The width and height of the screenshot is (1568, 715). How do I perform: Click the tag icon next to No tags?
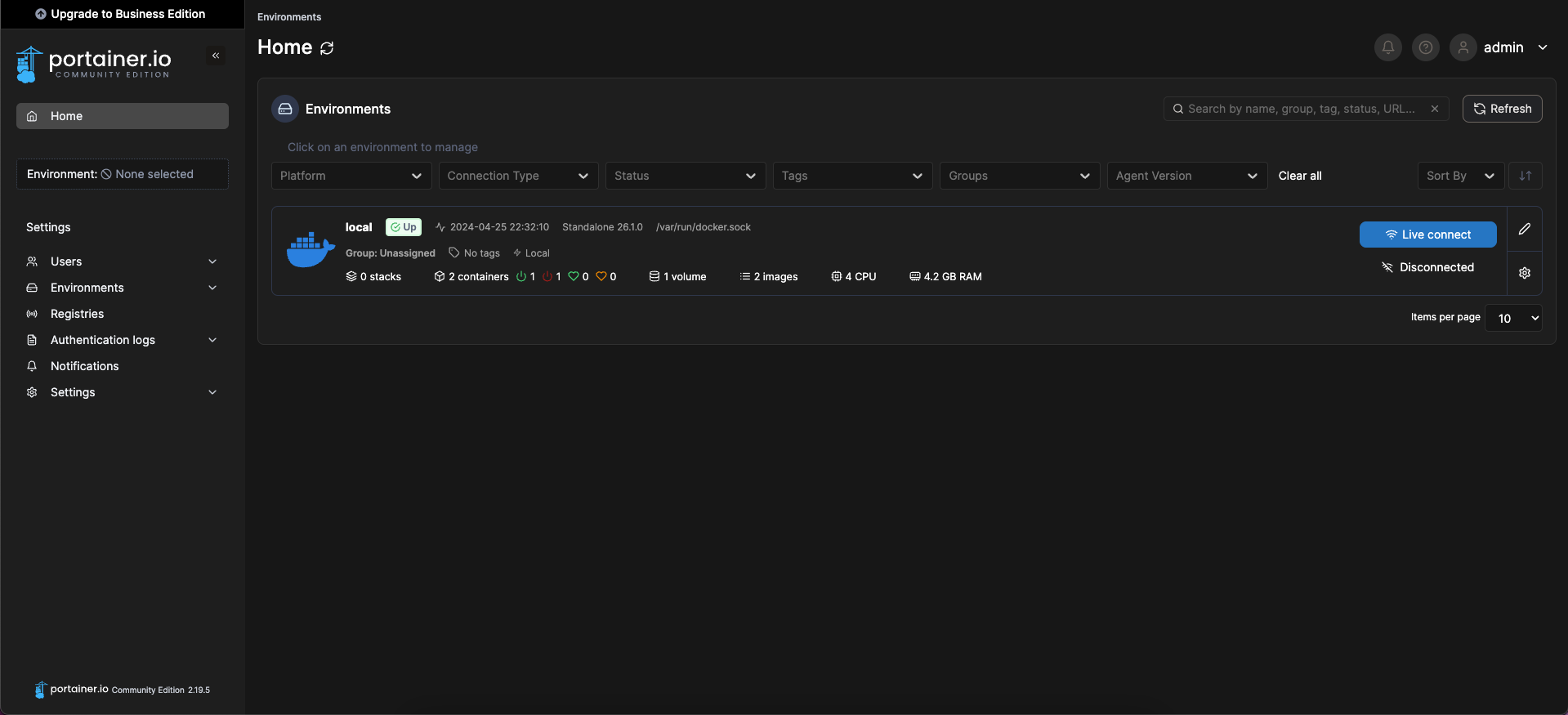point(454,252)
